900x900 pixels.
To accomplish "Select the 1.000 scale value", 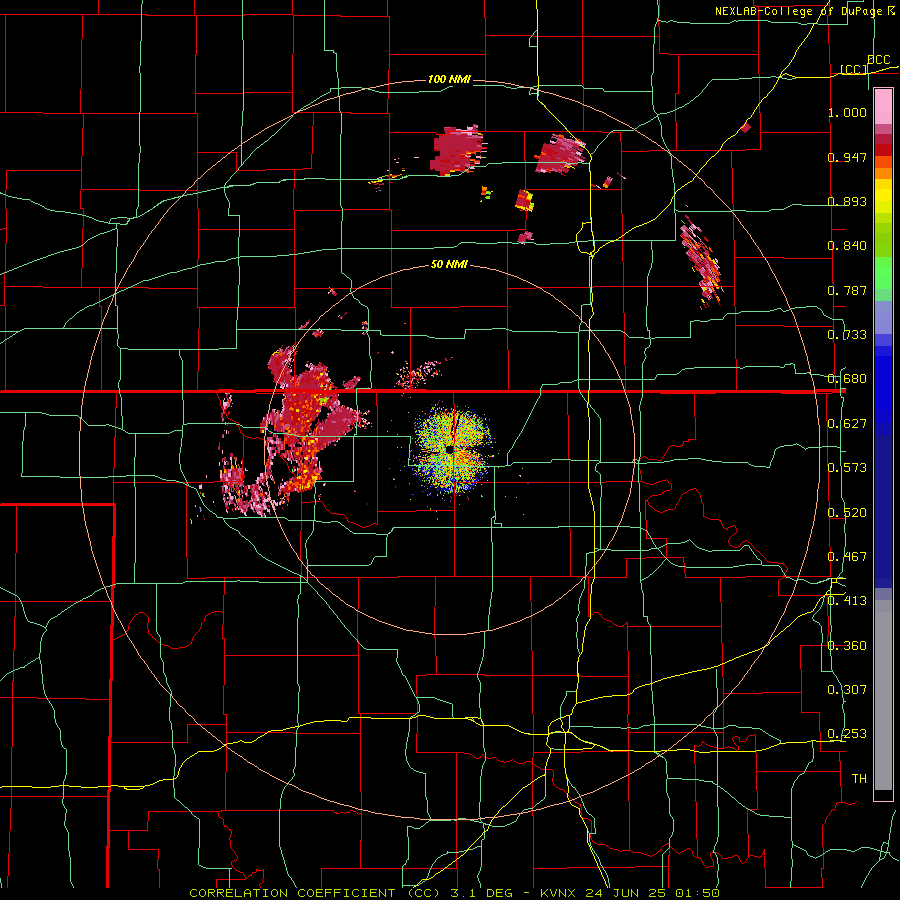I will pyautogui.click(x=847, y=112).
